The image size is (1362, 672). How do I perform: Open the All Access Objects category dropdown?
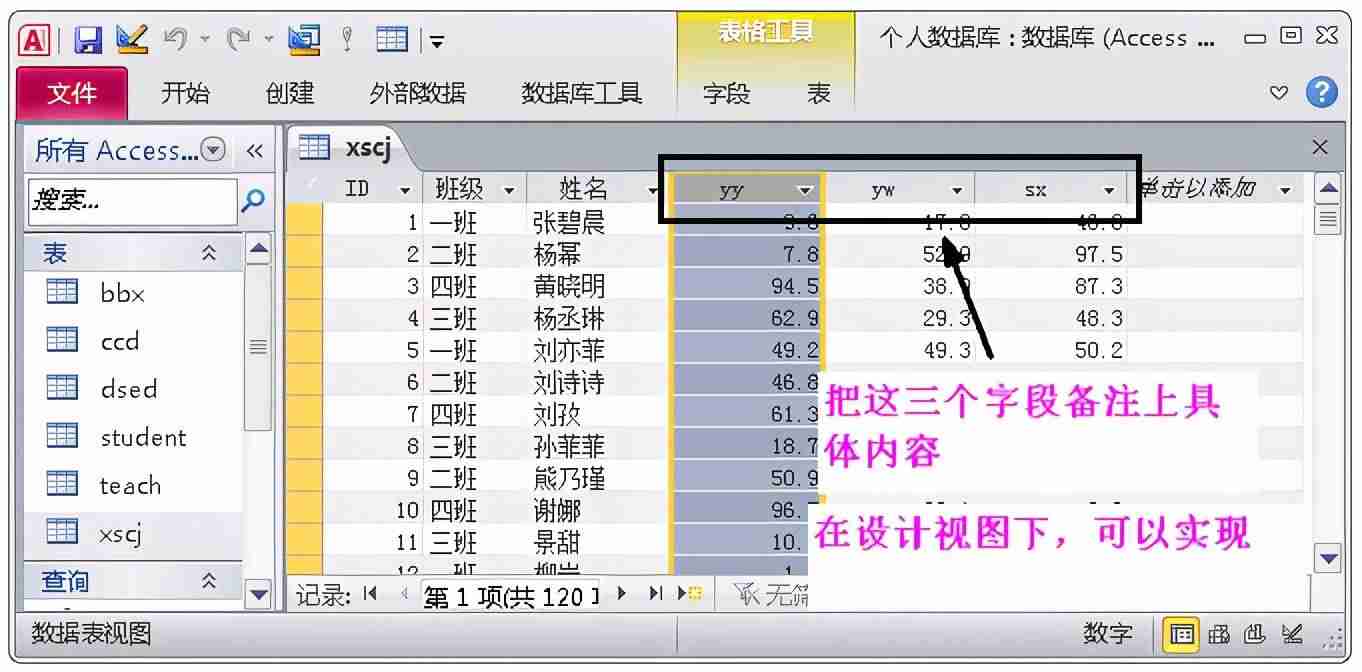tap(214, 150)
